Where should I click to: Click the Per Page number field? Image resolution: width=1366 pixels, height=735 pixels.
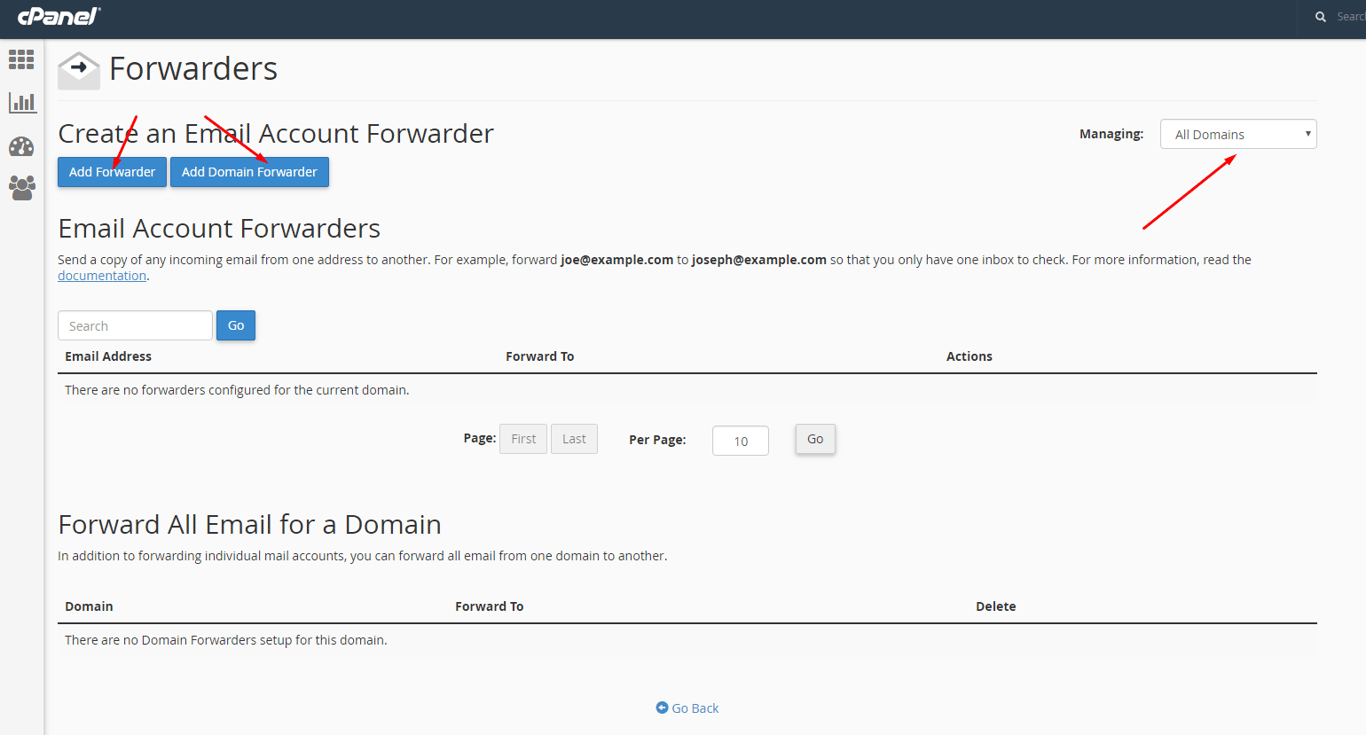pyautogui.click(x=740, y=441)
